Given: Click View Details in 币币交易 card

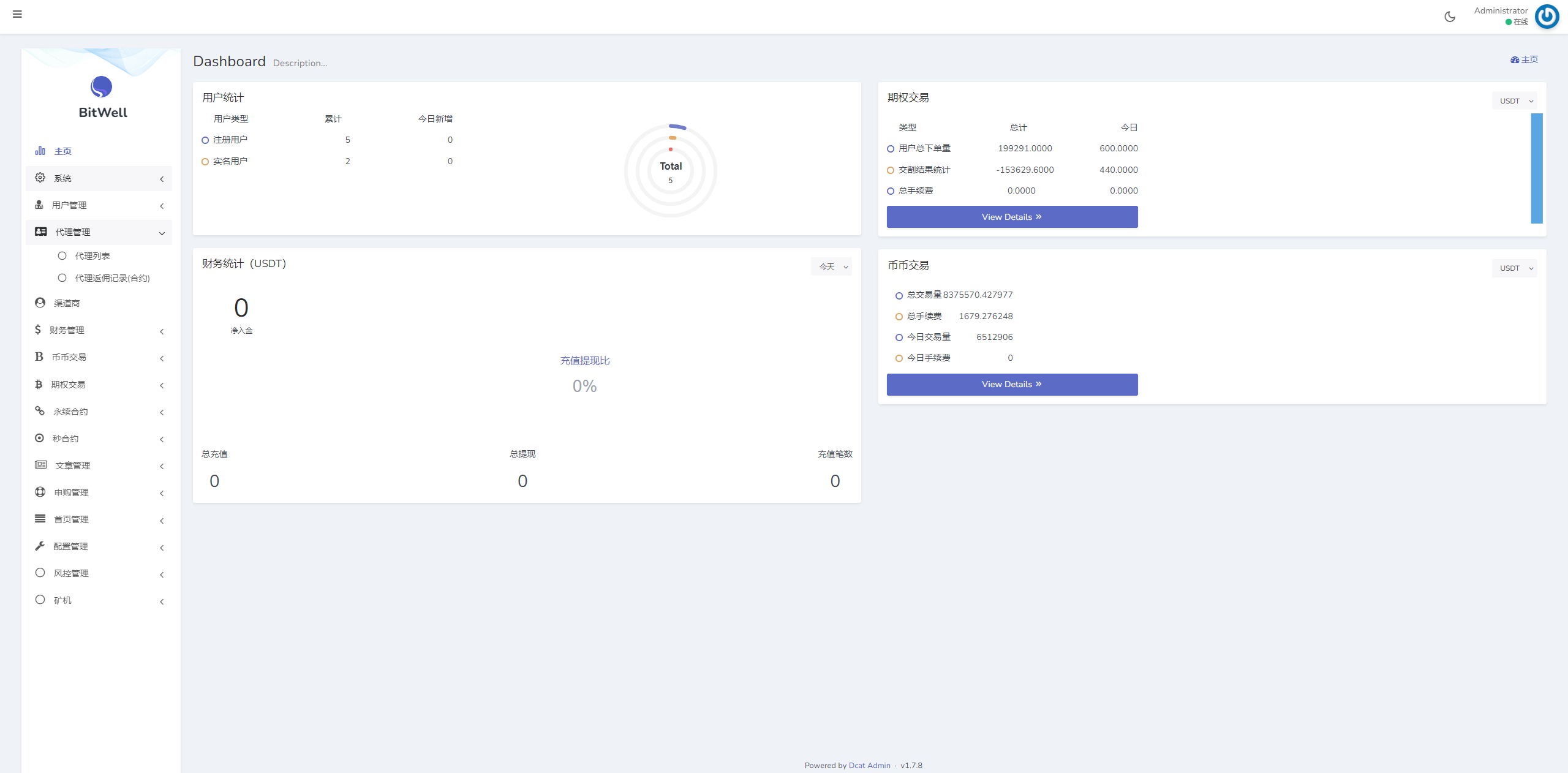Looking at the screenshot, I should click(1012, 385).
